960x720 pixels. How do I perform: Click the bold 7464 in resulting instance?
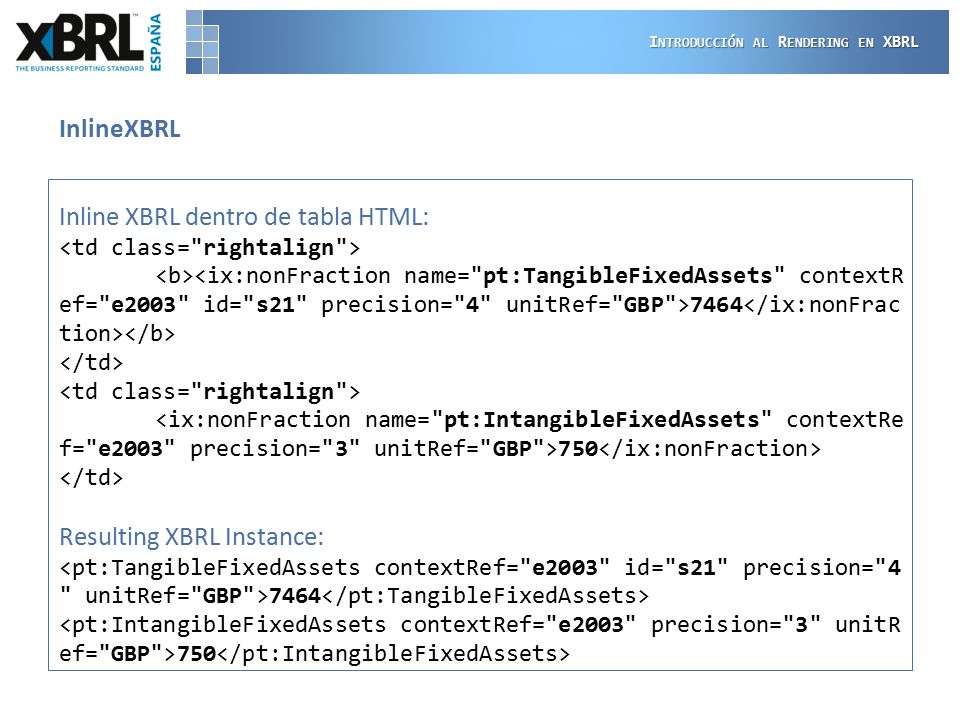tap(295, 595)
